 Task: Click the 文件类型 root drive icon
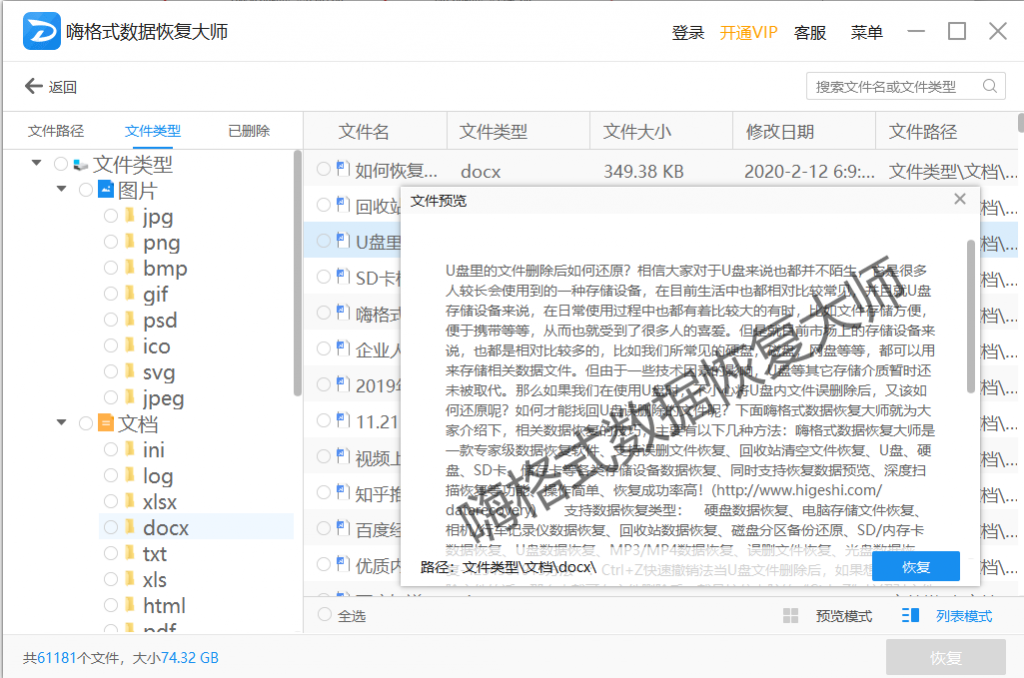tap(81, 164)
